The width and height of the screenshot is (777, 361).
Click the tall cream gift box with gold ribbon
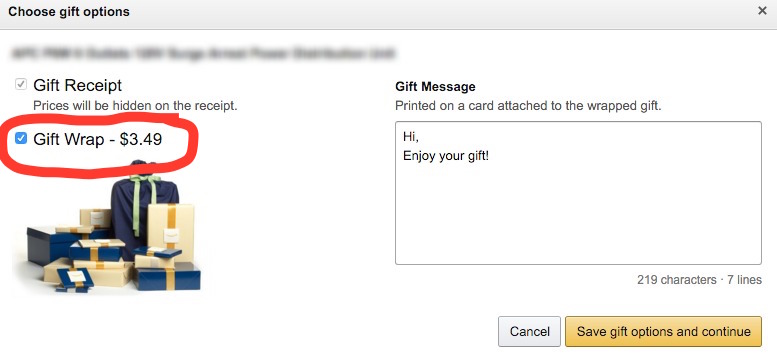pyautogui.click(x=171, y=228)
